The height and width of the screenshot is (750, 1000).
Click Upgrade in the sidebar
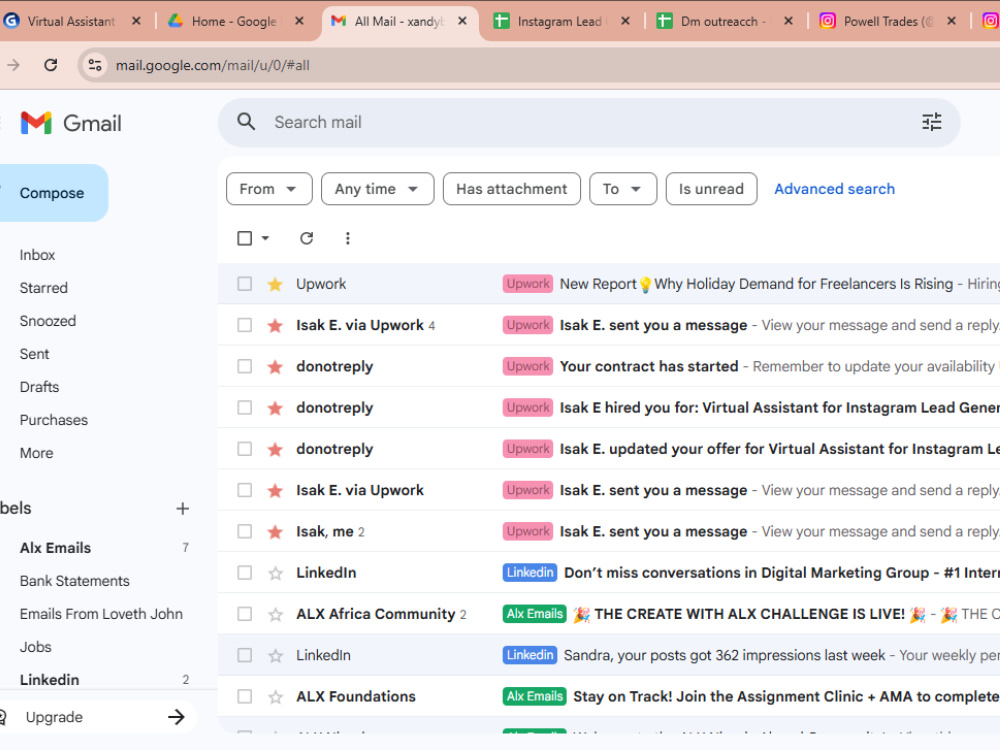(54, 717)
